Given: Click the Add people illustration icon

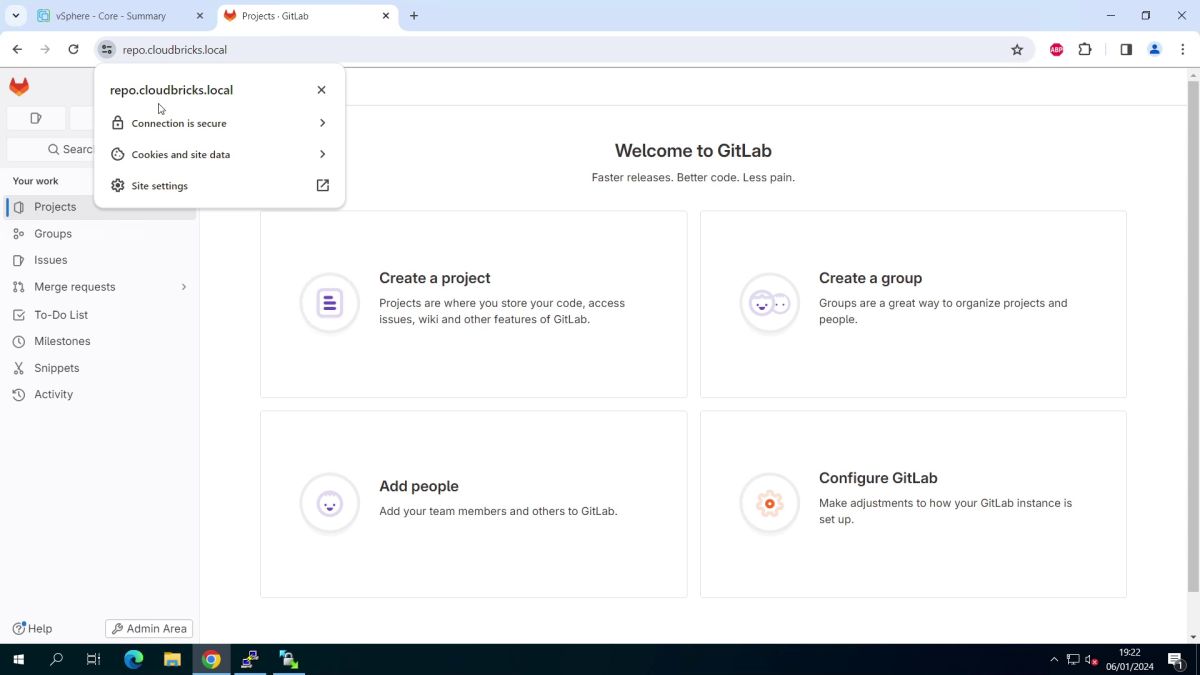Looking at the screenshot, I should [x=329, y=503].
